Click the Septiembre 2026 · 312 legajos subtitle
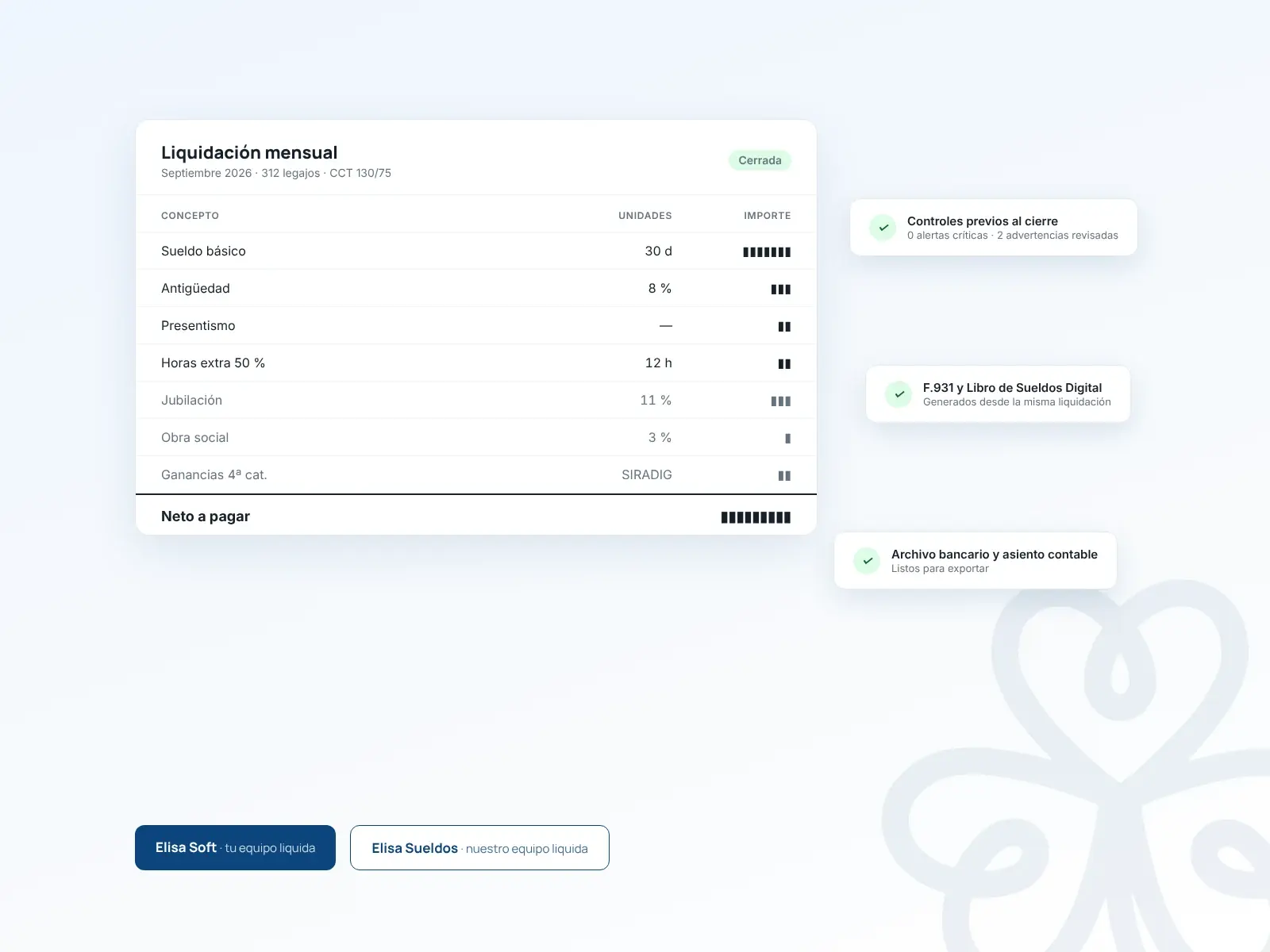 click(276, 173)
